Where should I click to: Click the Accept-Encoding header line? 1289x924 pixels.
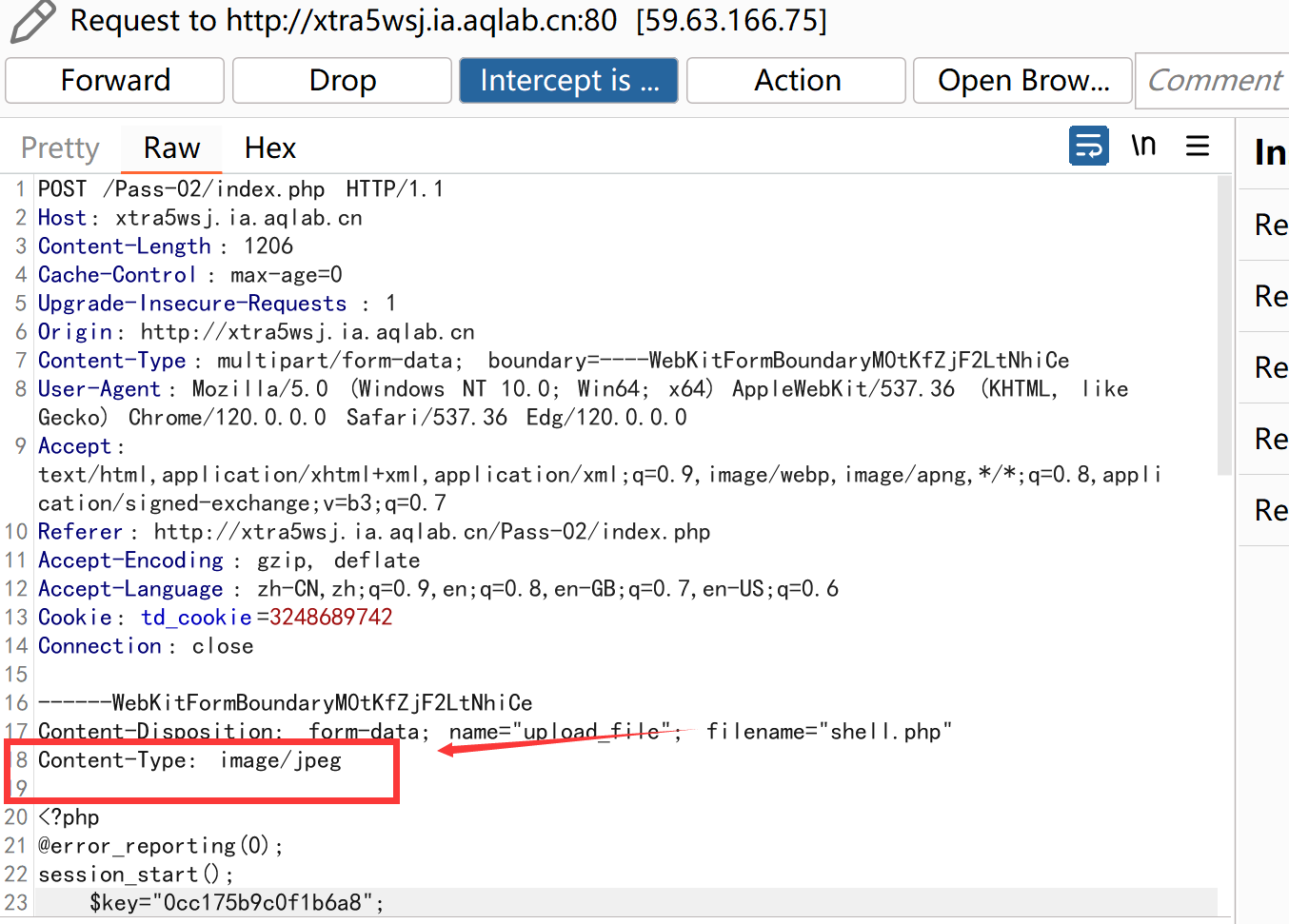pos(229,560)
